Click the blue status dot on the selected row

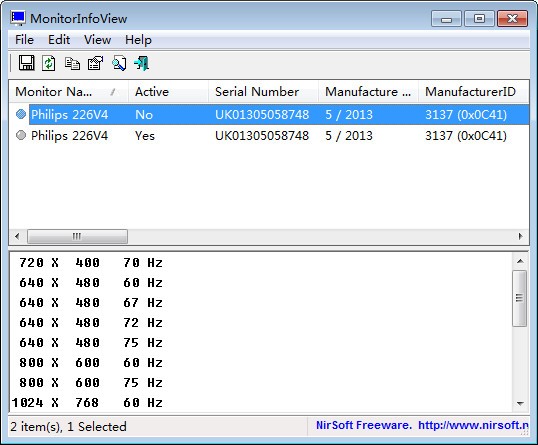click(x=21, y=114)
